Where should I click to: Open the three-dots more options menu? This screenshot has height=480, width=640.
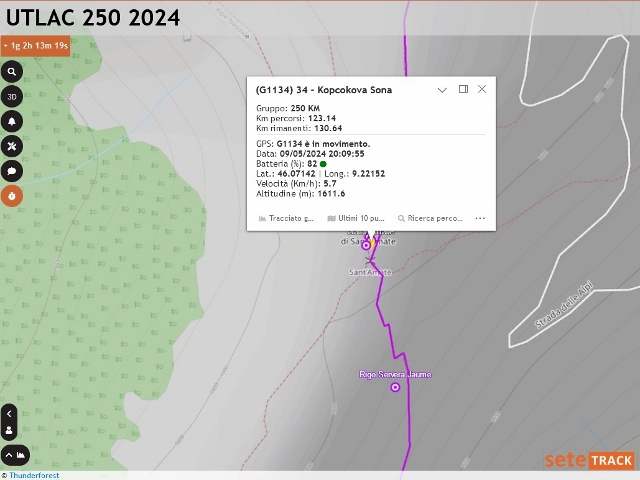(480, 218)
